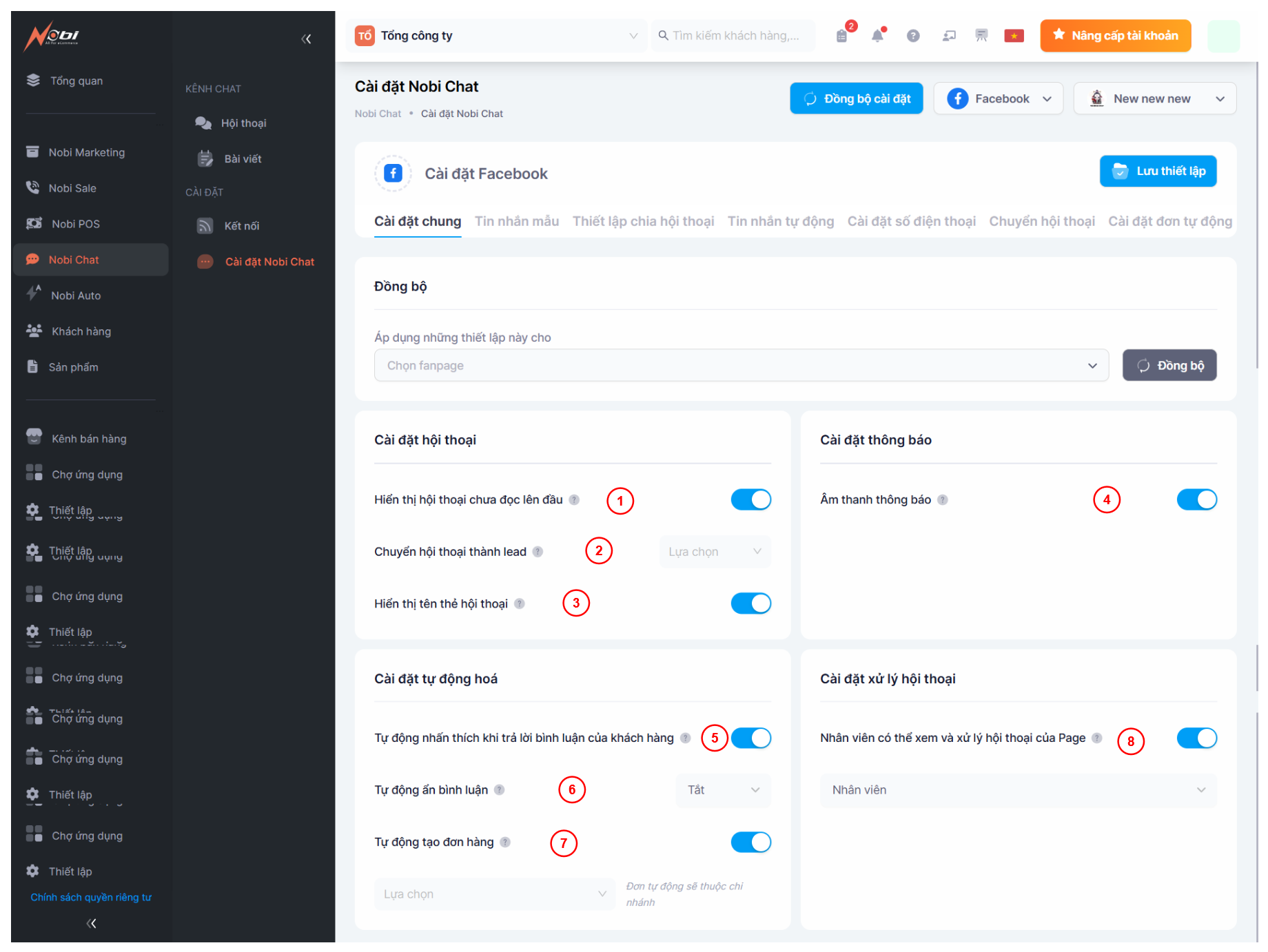Screen dimensions: 1268x952
Task: Open the help question mark icon
Action: 913,36
